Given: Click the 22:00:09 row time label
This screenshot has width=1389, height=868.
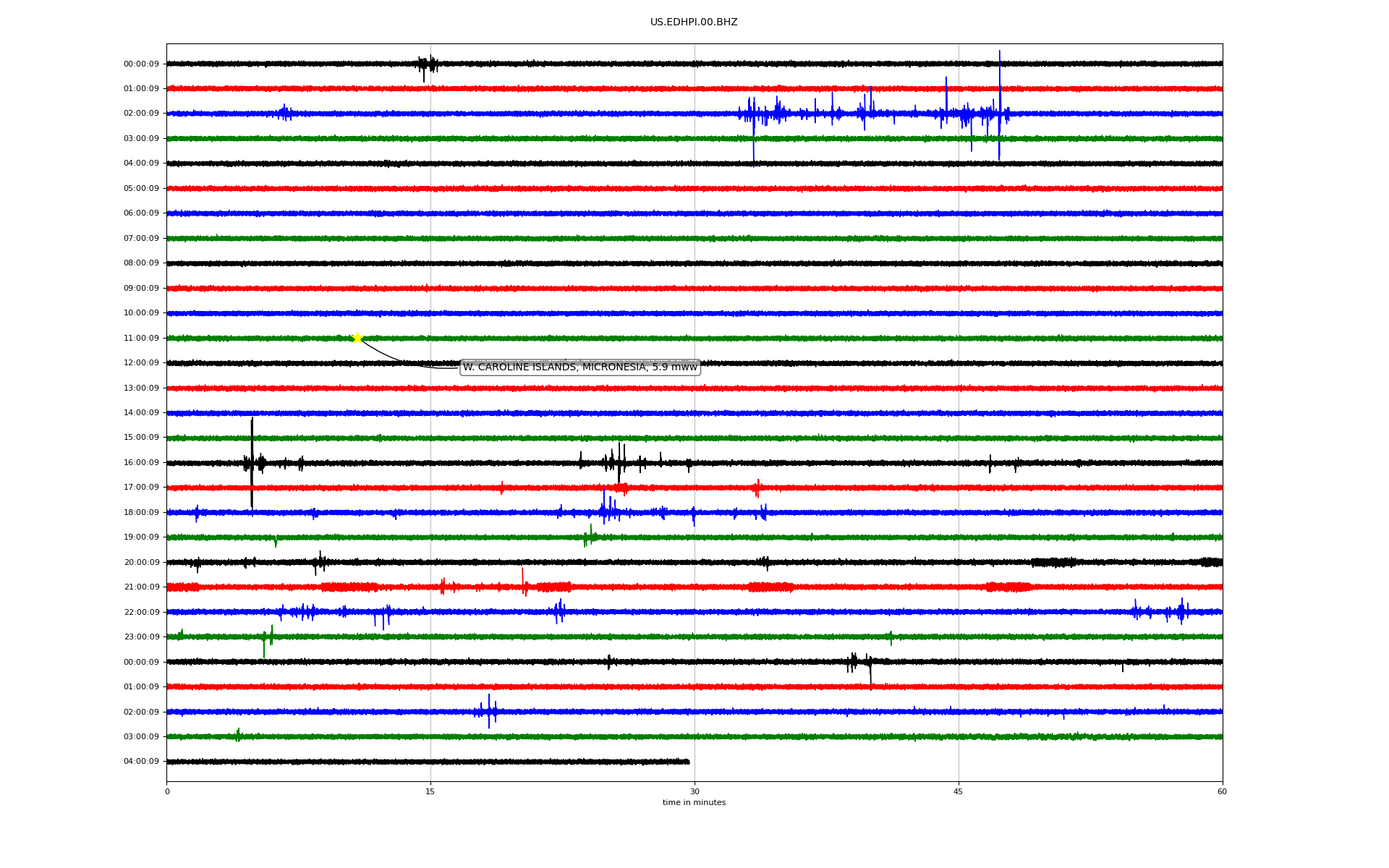Looking at the screenshot, I should pos(141,613).
